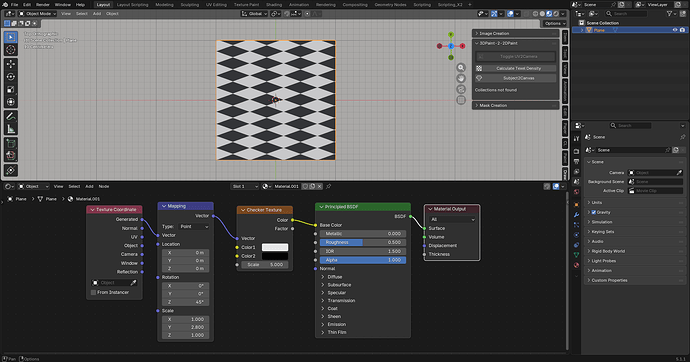Image resolution: width=690 pixels, height=362 pixels.
Task: Open the Tool properties tab icon
Action: point(576,139)
